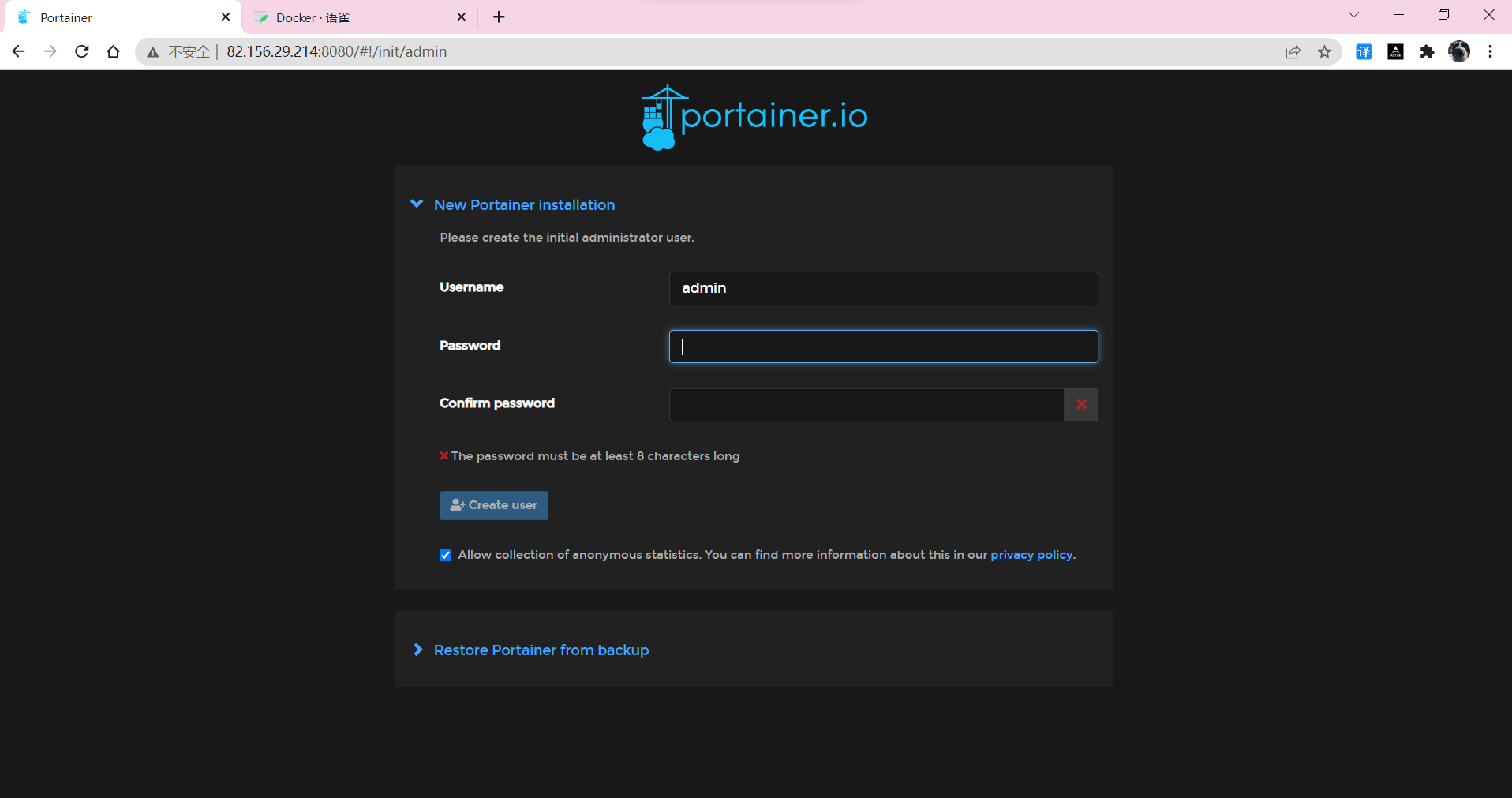Screen dimensions: 1512x798
Task: Click the portainer.io logo
Action: [754, 117]
